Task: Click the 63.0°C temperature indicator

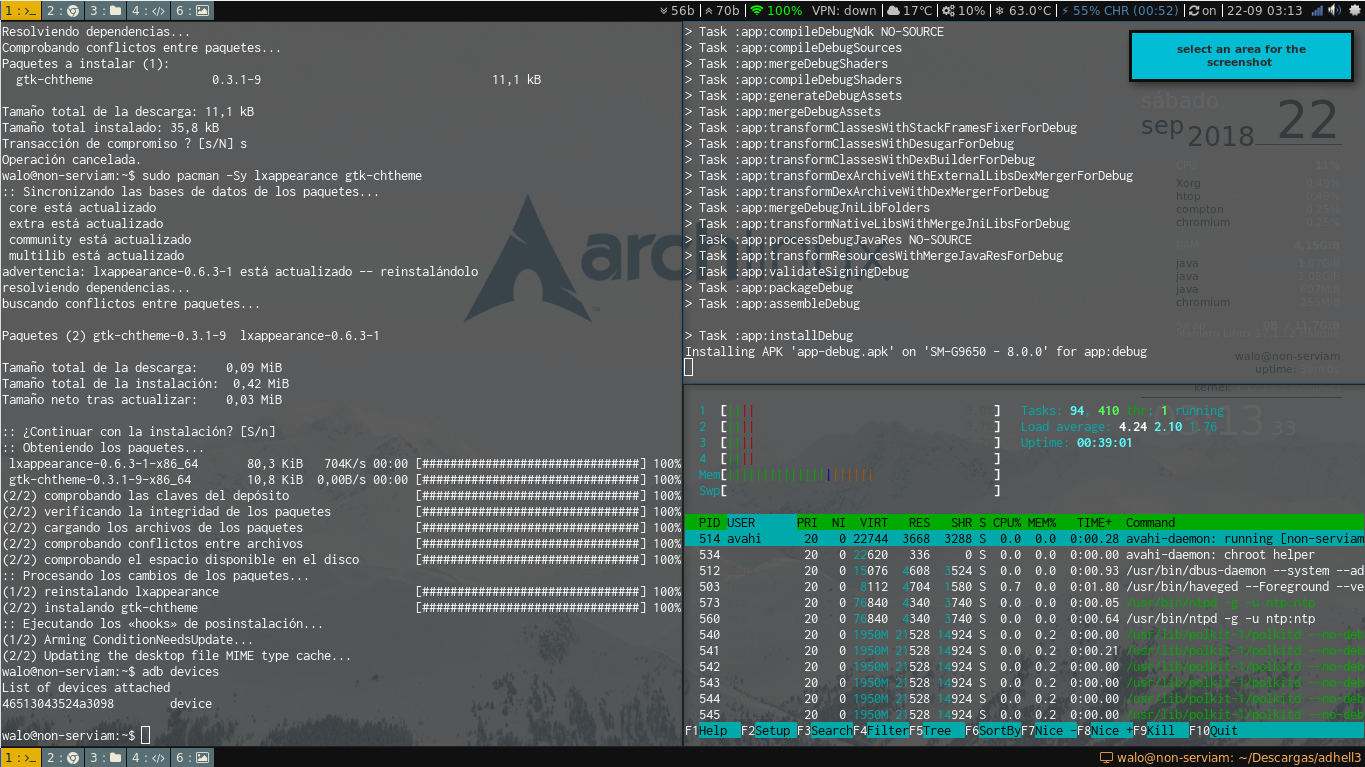Action: (1023, 10)
